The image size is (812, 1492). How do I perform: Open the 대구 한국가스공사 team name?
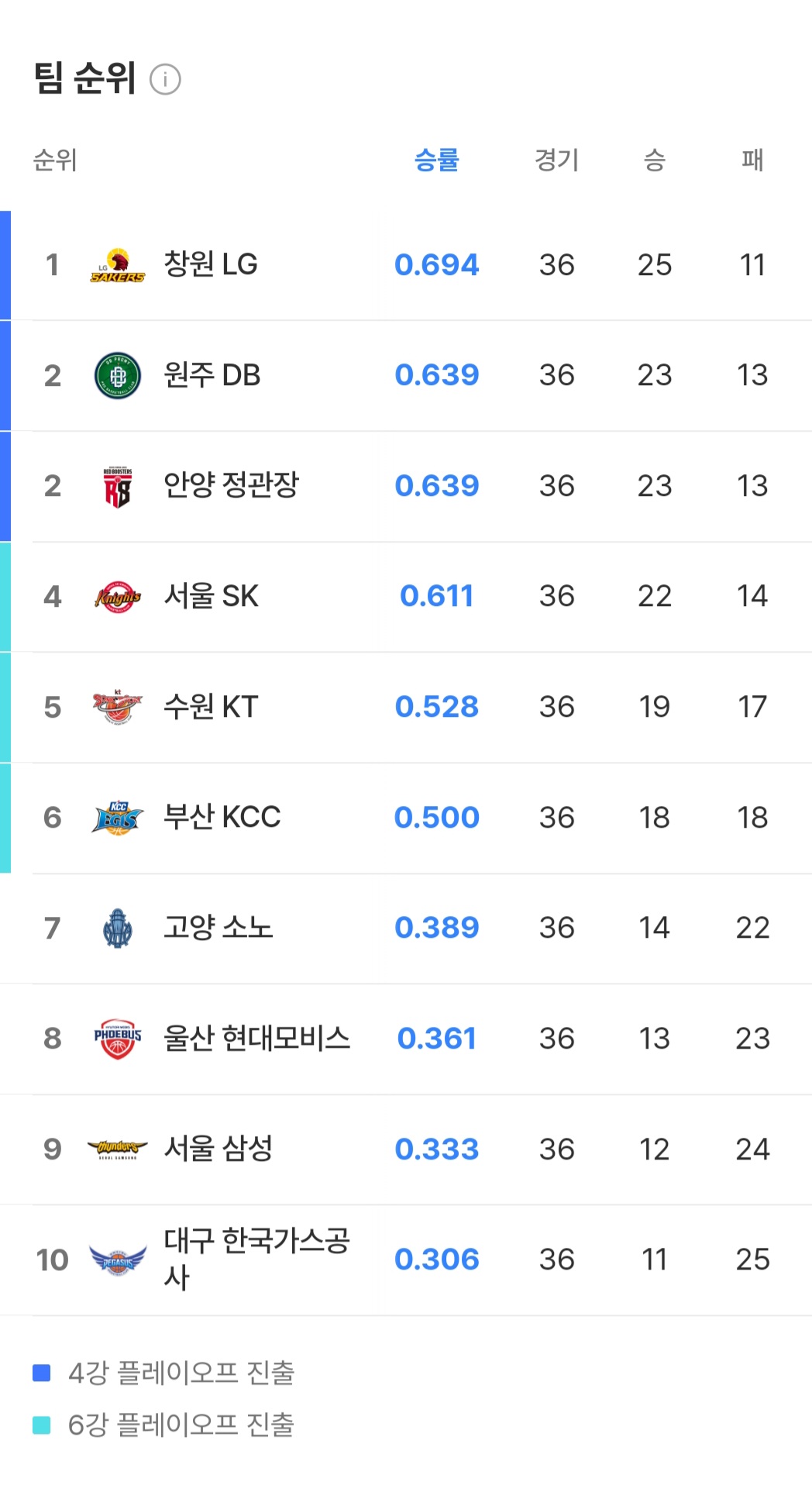pos(256,1259)
